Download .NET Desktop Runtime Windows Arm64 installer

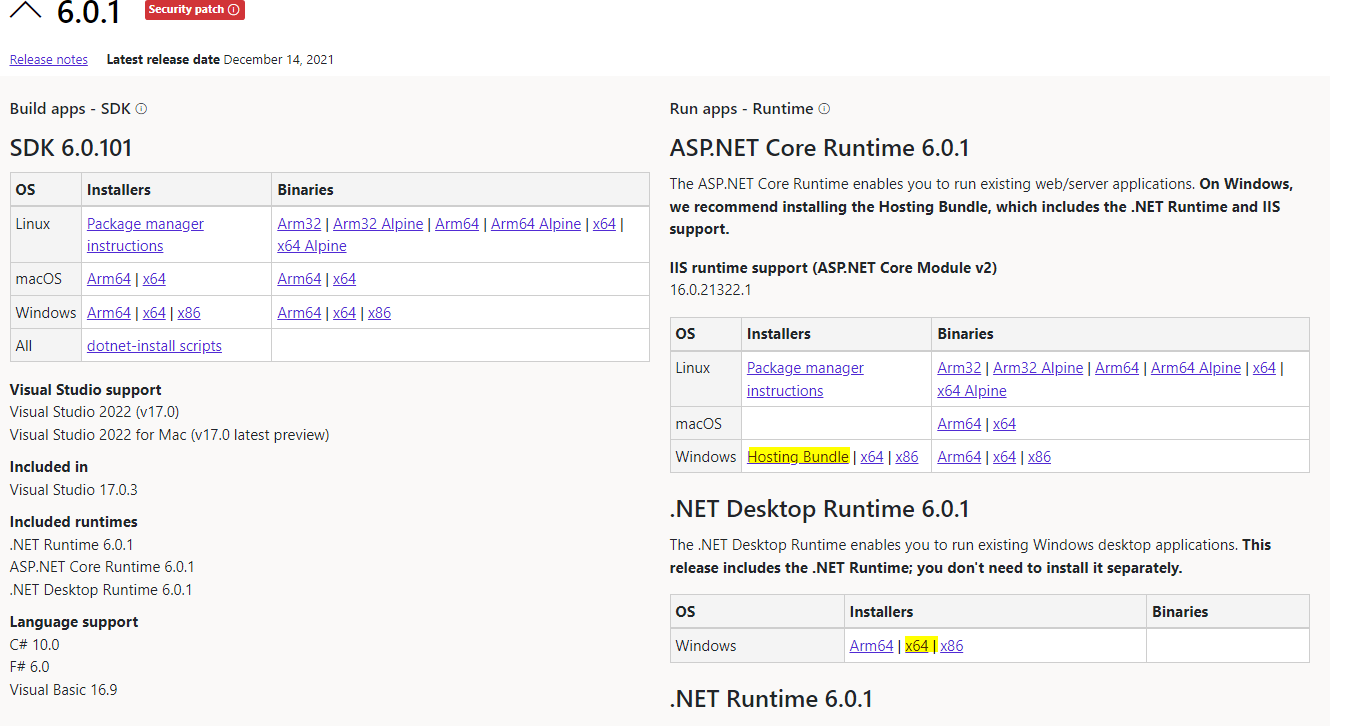pos(871,646)
